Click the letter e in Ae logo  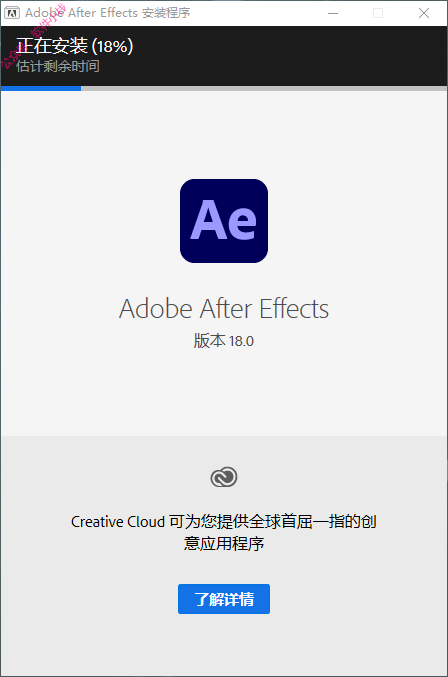[242, 225]
